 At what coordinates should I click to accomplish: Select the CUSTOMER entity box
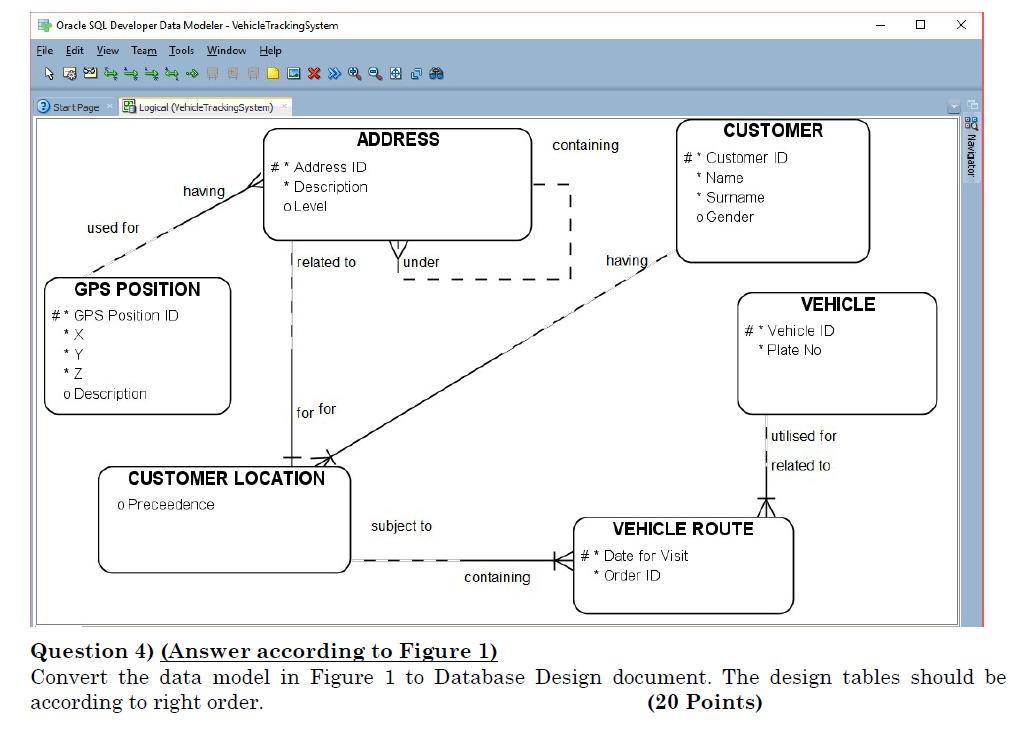point(773,190)
